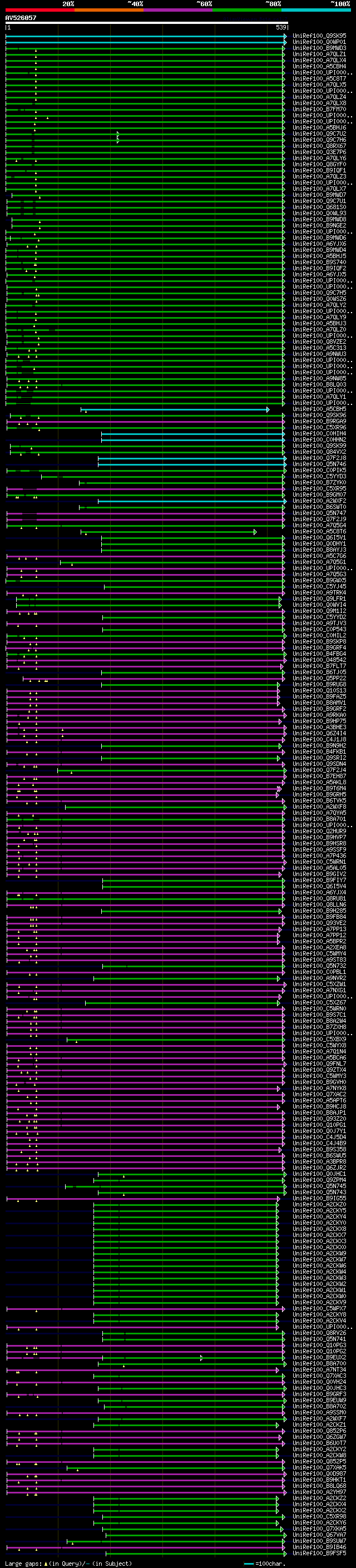This screenshot has height=1568, width=356.
Task: Select the label UniRef100_Q9LFR1
Action: (319, 599)
